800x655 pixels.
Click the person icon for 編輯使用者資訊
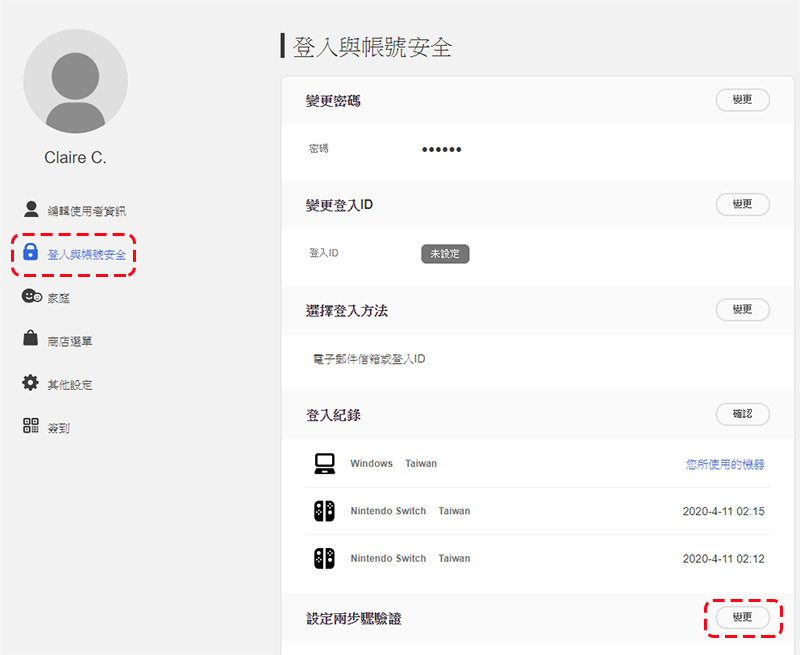click(x=31, y=209)
